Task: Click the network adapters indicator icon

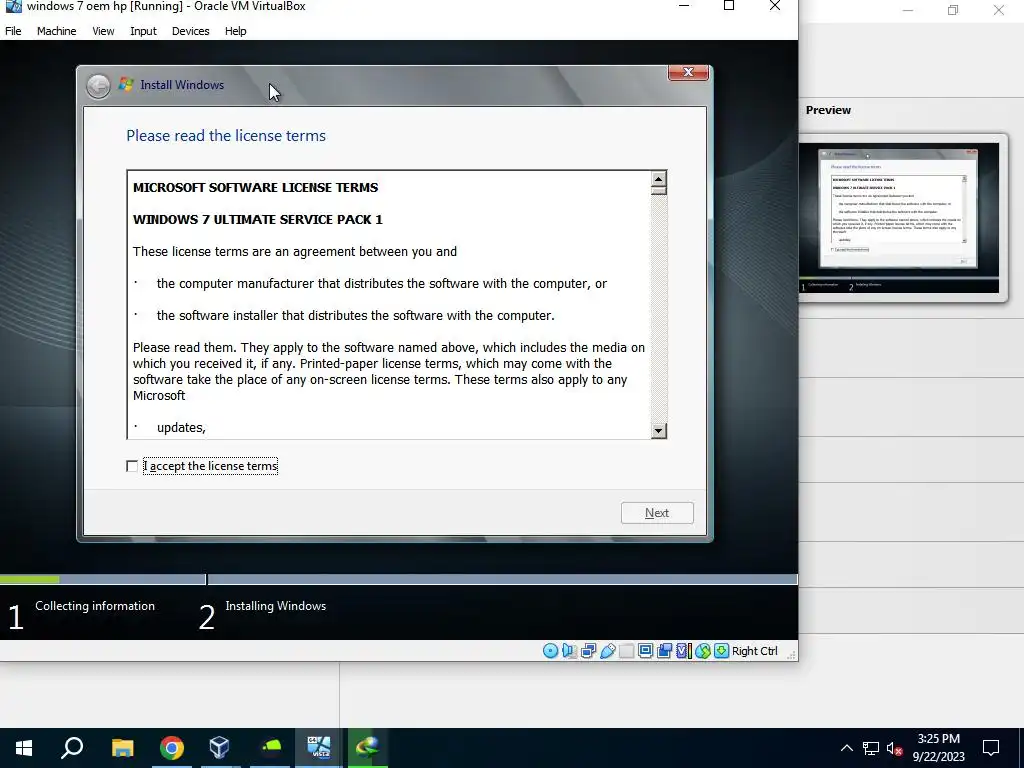Action: coord(588,651)
